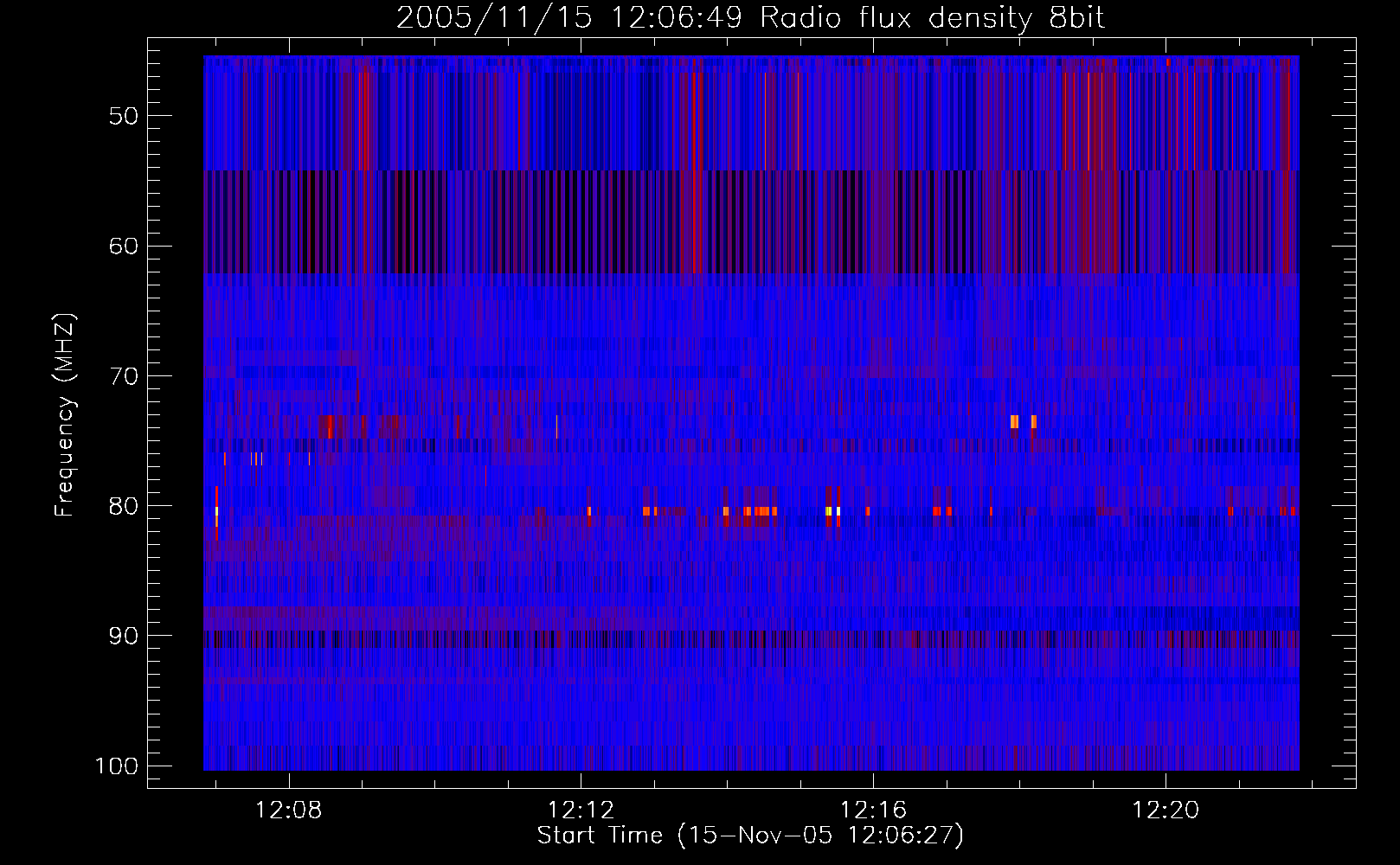Click the 100 MHz frequency tick label

click(x=116, y=766)
